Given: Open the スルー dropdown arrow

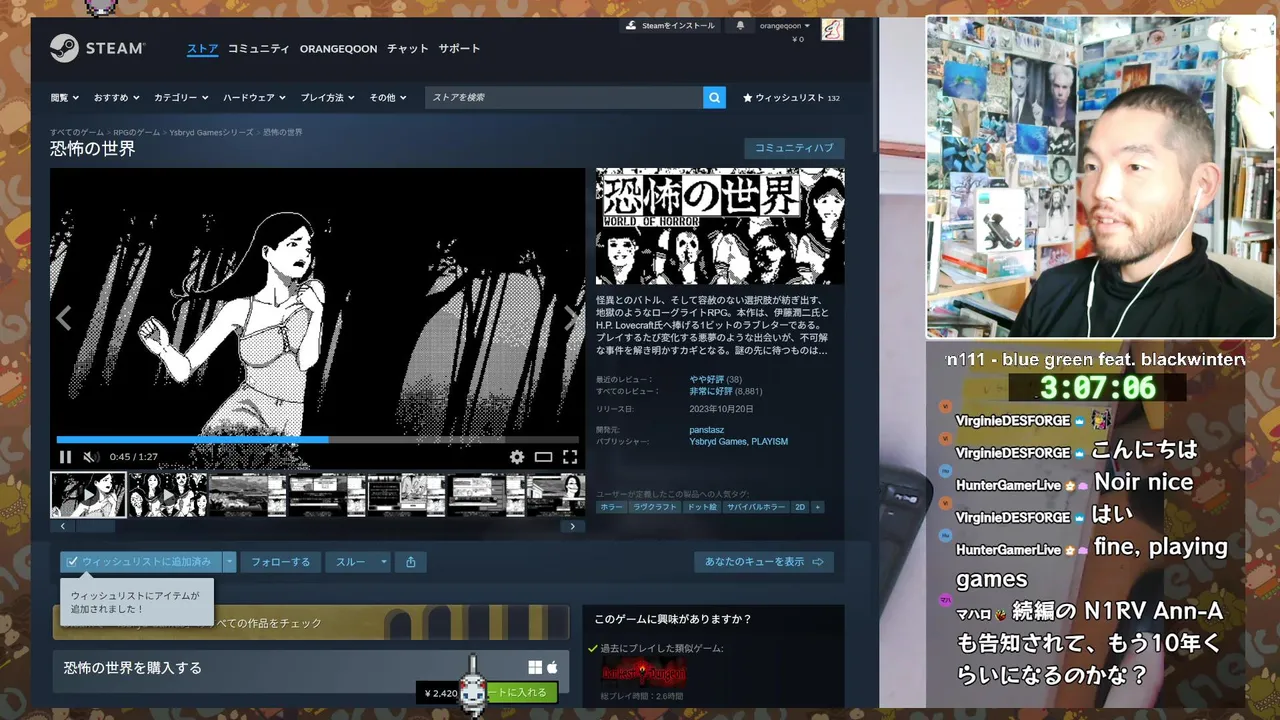Looking at the screenshot, I should click(x=383, y=562).
